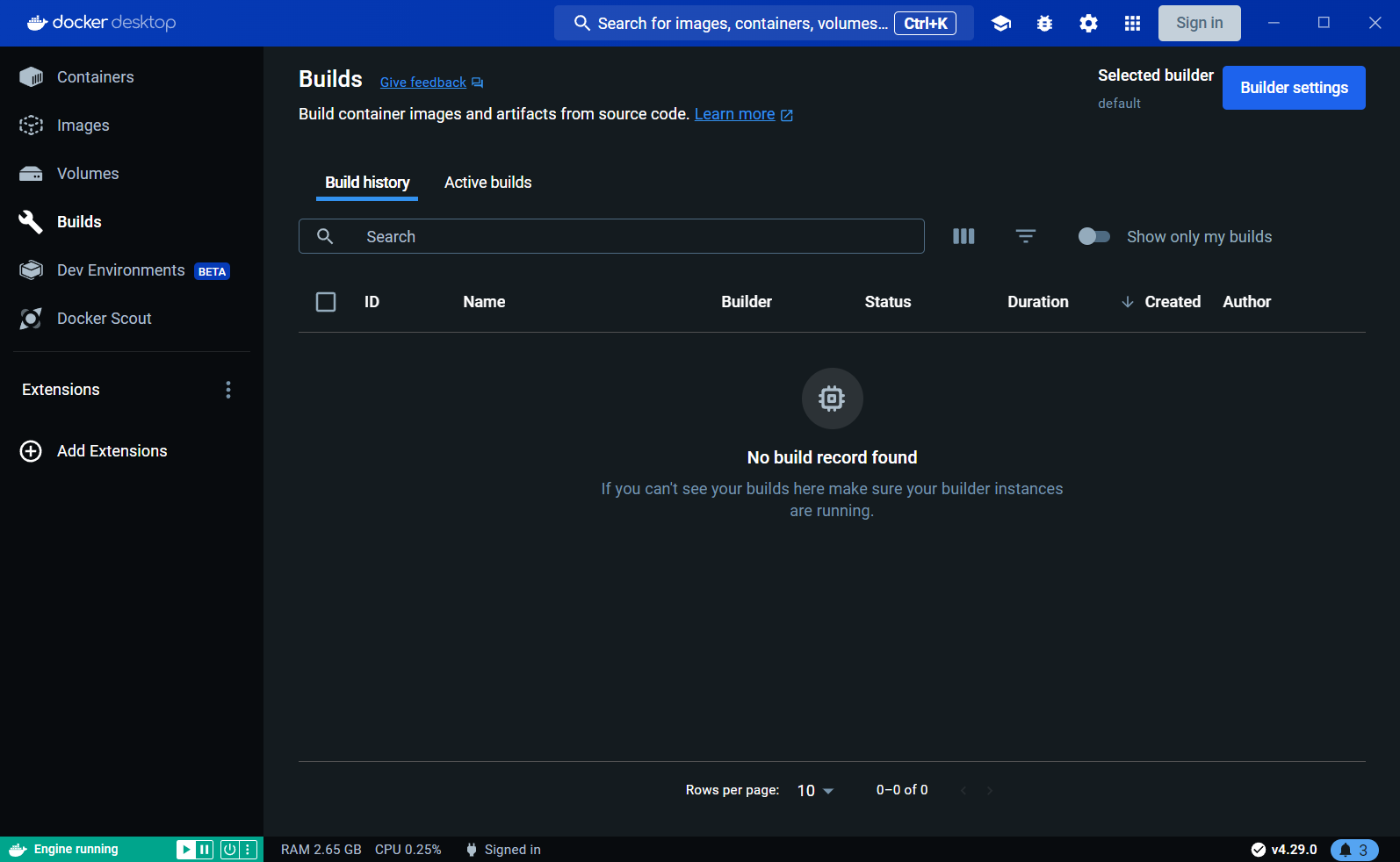Screen dimensions: 1400x862
Task: Click the engine power button icon
Action: coord(229,849)
